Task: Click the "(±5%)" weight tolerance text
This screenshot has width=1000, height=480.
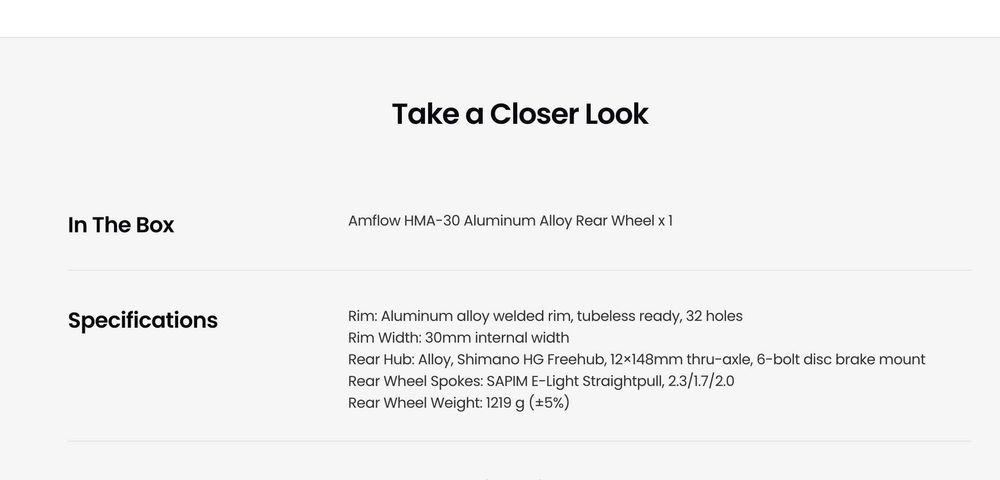Action: [x=549, y=403]
